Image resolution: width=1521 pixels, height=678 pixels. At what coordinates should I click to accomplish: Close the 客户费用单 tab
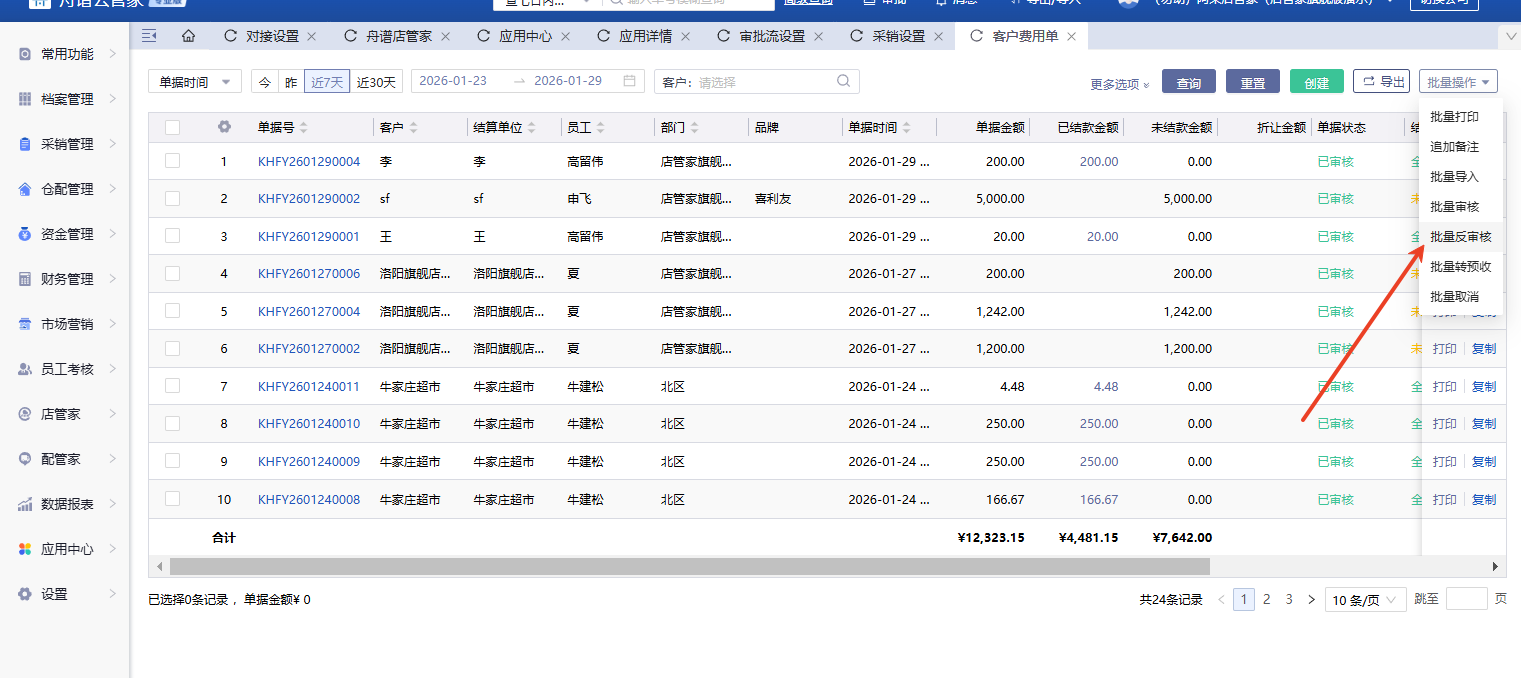tap(1071, 36)
